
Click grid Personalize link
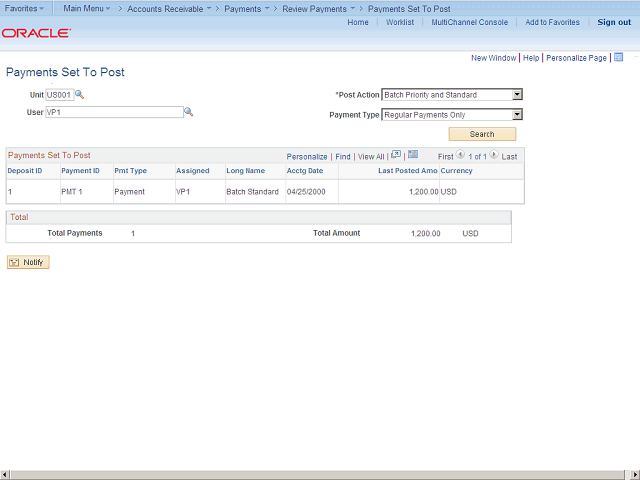[307, 157]
